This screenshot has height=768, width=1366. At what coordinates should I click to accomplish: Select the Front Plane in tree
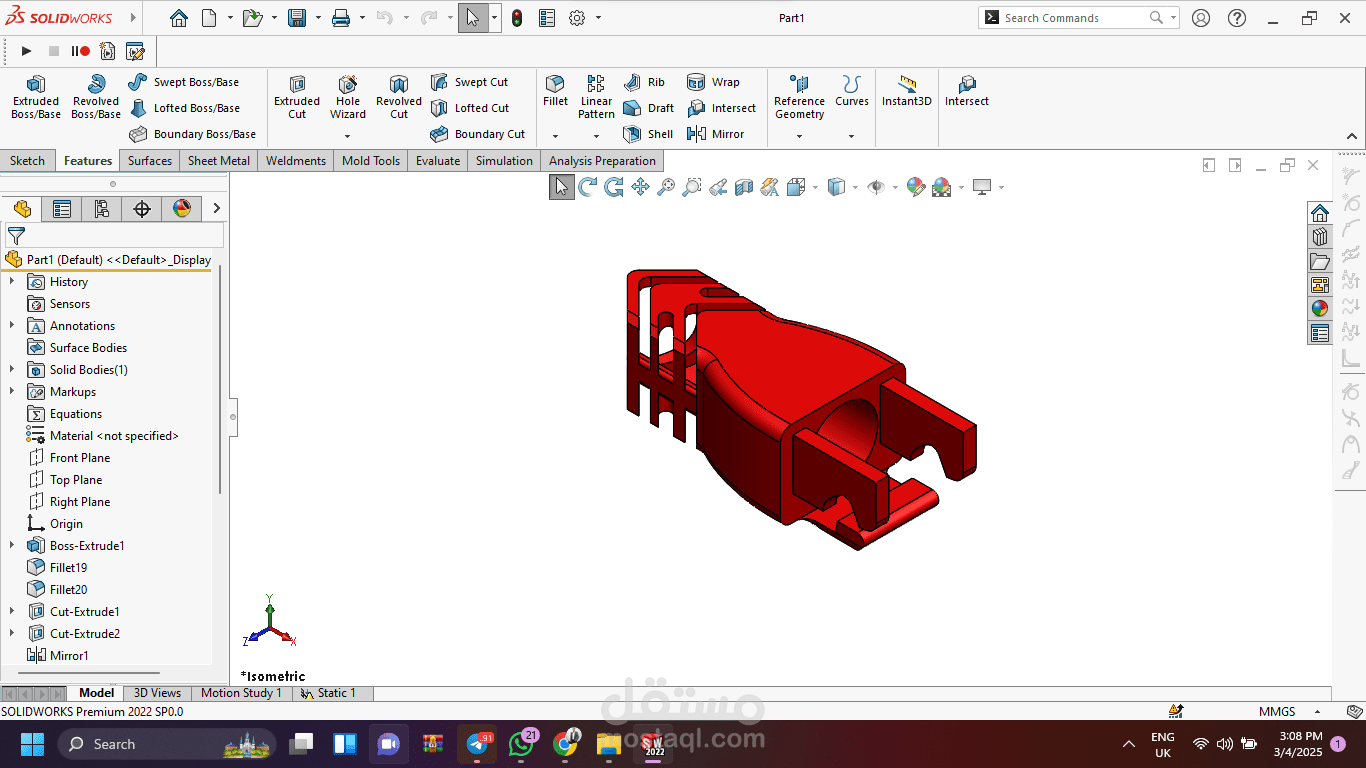coord(80,458)
